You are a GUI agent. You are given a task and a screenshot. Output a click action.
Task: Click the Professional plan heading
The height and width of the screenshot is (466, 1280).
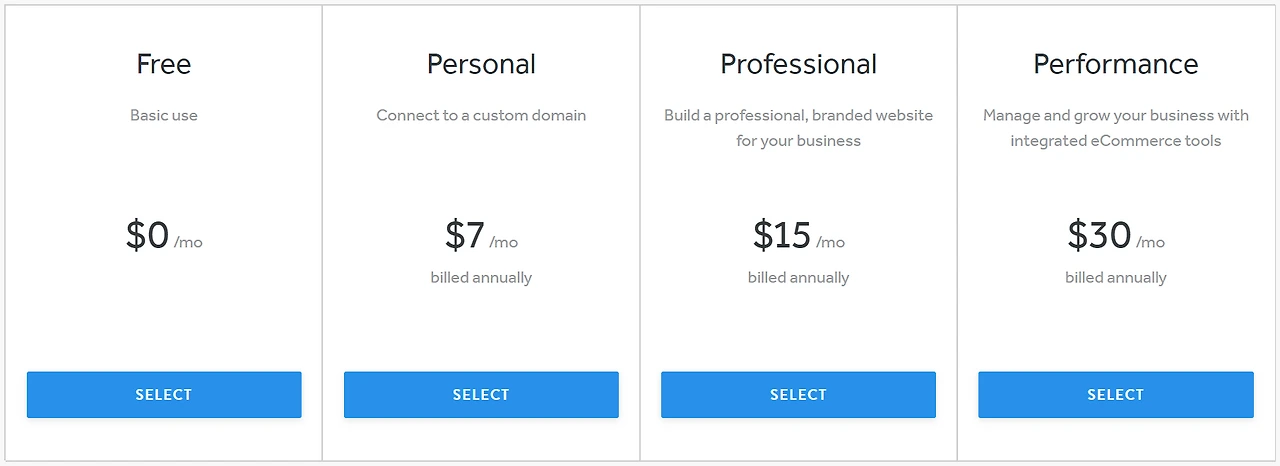tap(798, 64)
